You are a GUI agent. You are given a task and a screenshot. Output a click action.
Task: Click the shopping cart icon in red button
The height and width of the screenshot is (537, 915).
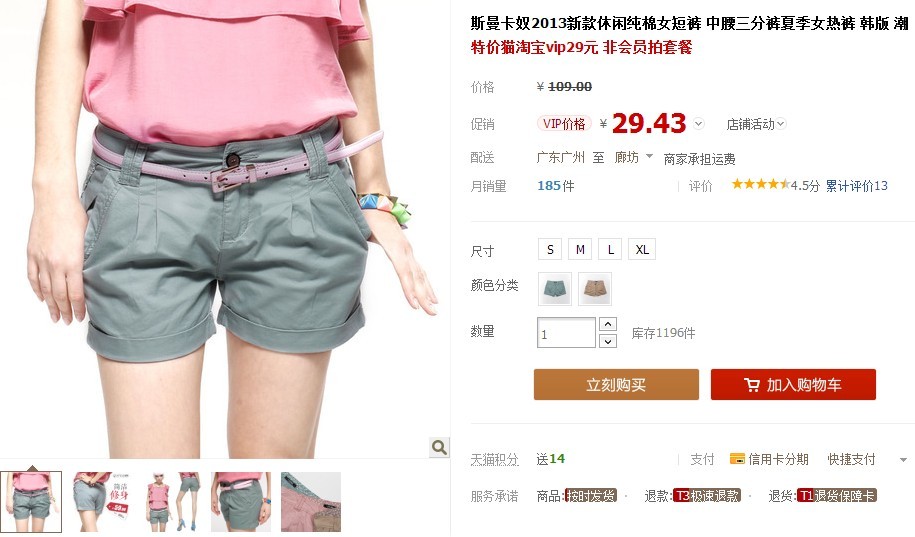pos(752,385)
